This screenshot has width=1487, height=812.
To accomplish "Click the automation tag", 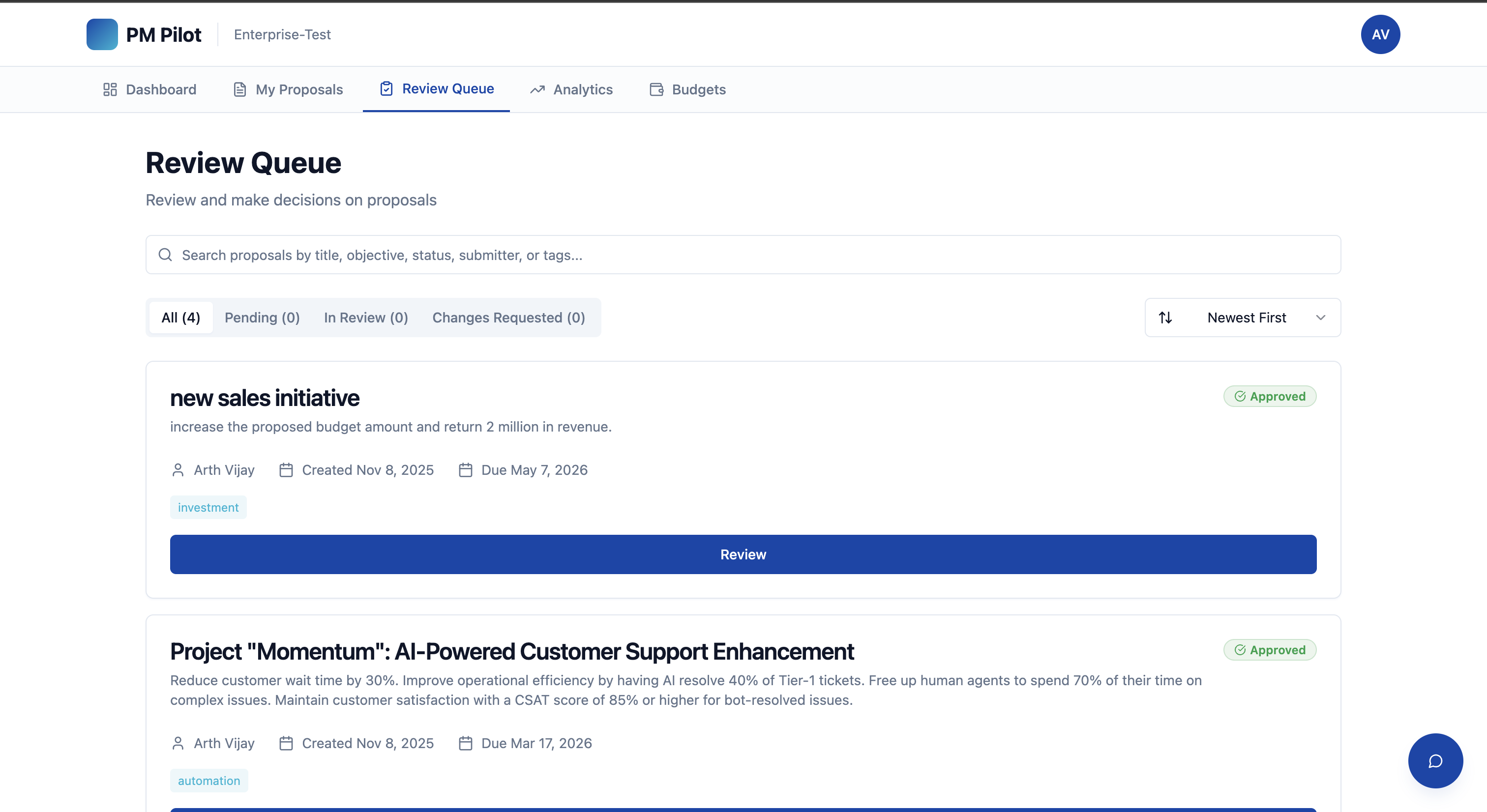I will [x=208, y=780].
